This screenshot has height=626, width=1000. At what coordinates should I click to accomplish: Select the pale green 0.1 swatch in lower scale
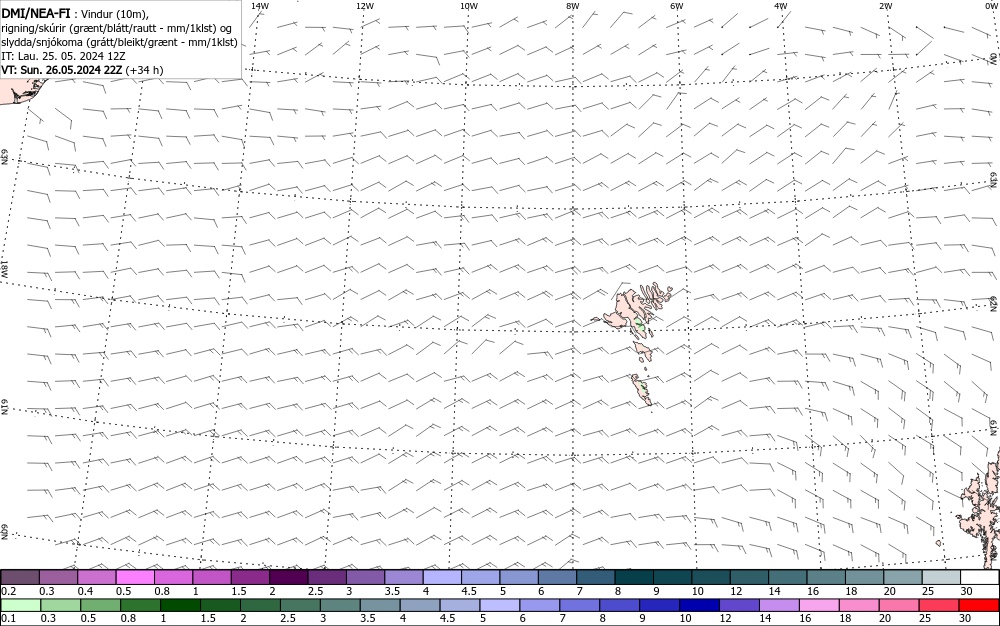click(x=20, y=605)
